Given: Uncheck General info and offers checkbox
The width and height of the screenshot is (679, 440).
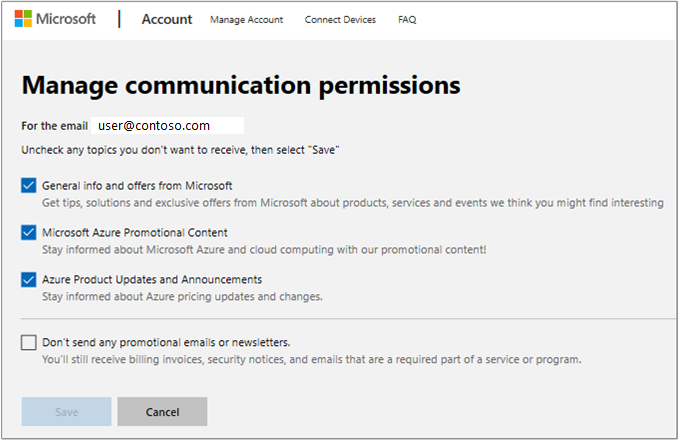Looking at the screenshot, I should (28, 186).
